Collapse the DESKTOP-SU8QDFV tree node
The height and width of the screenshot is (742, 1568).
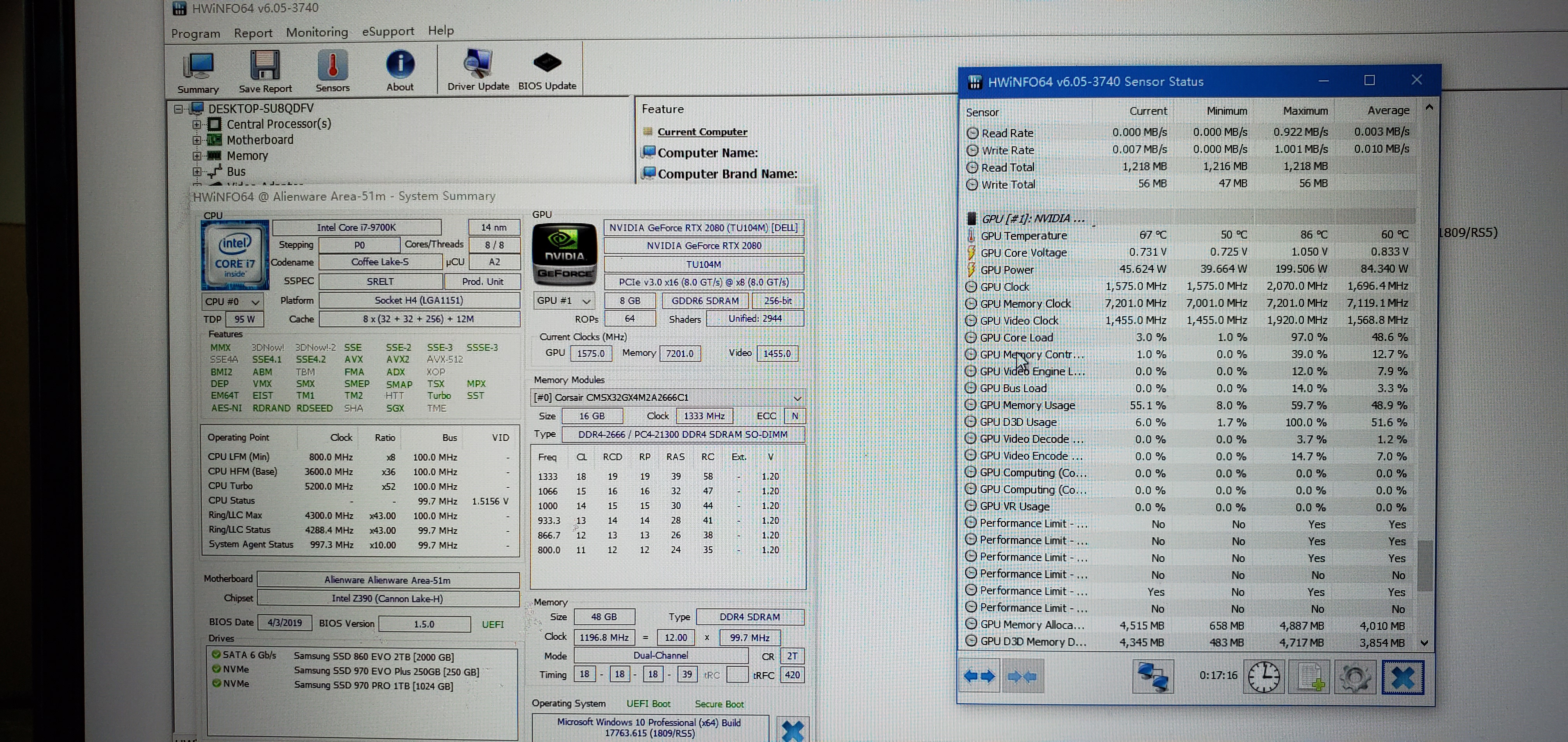(x=178, y=109)
